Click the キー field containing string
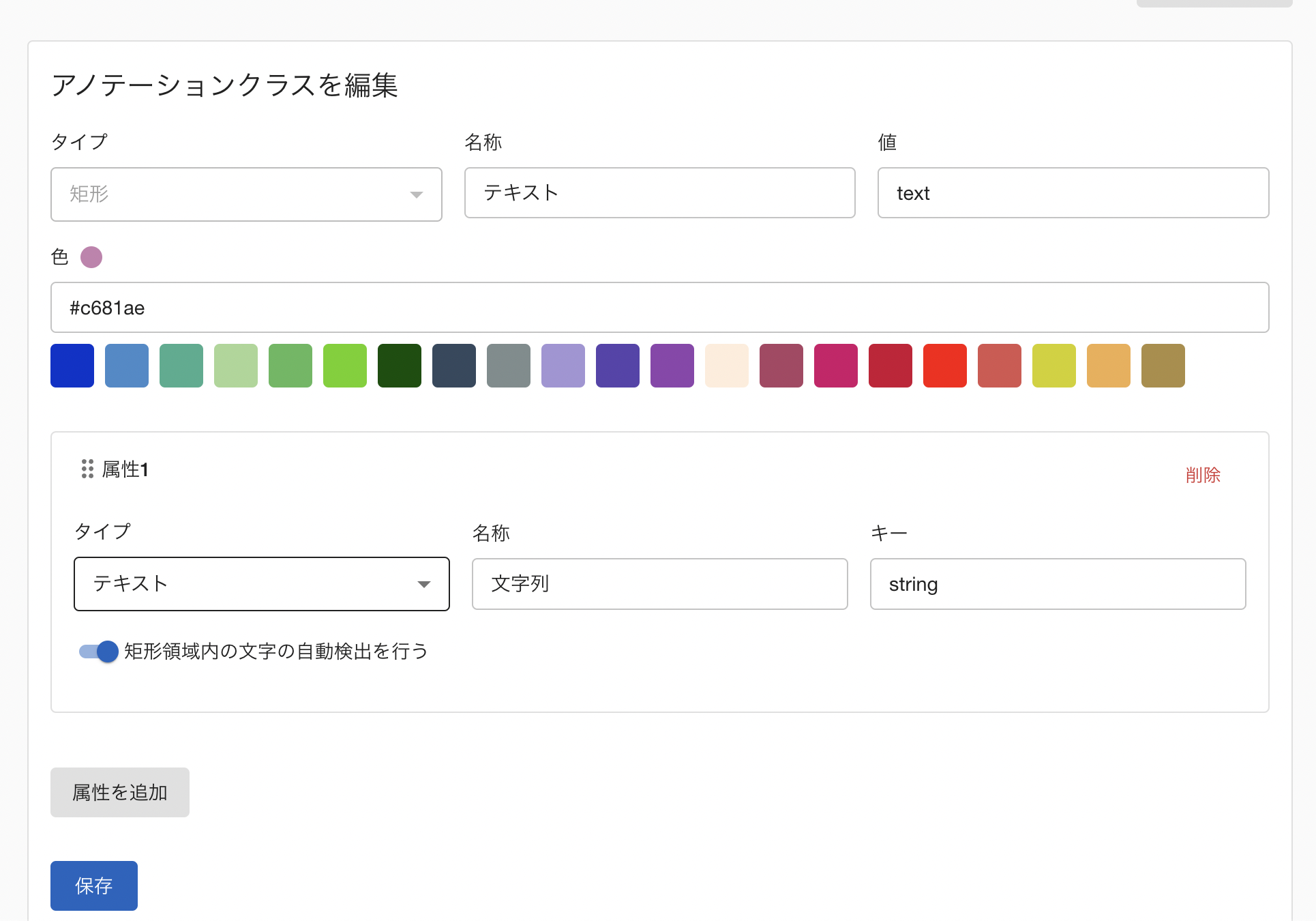 point(1058,584)
